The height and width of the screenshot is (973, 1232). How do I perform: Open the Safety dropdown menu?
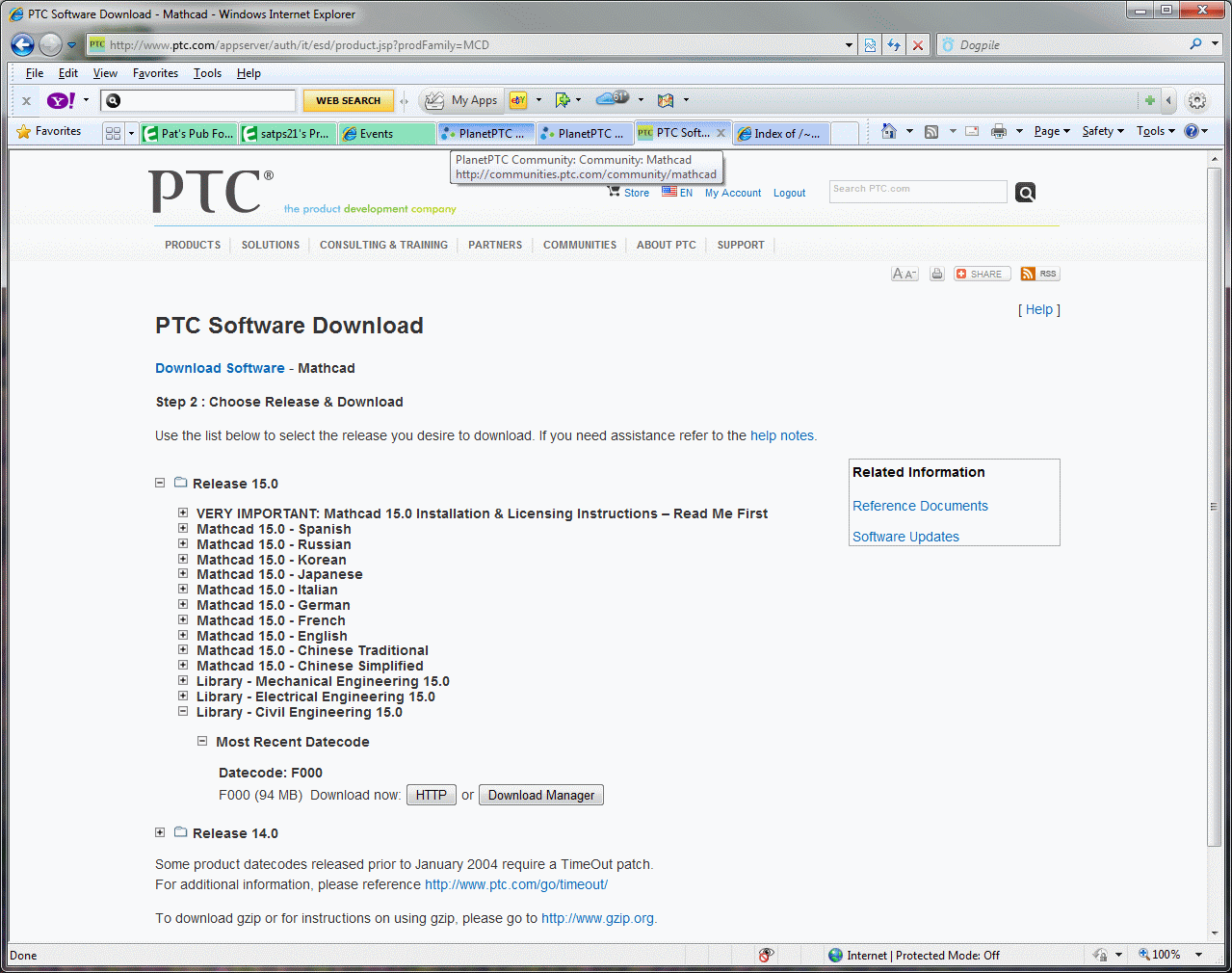click(1103, 131)
